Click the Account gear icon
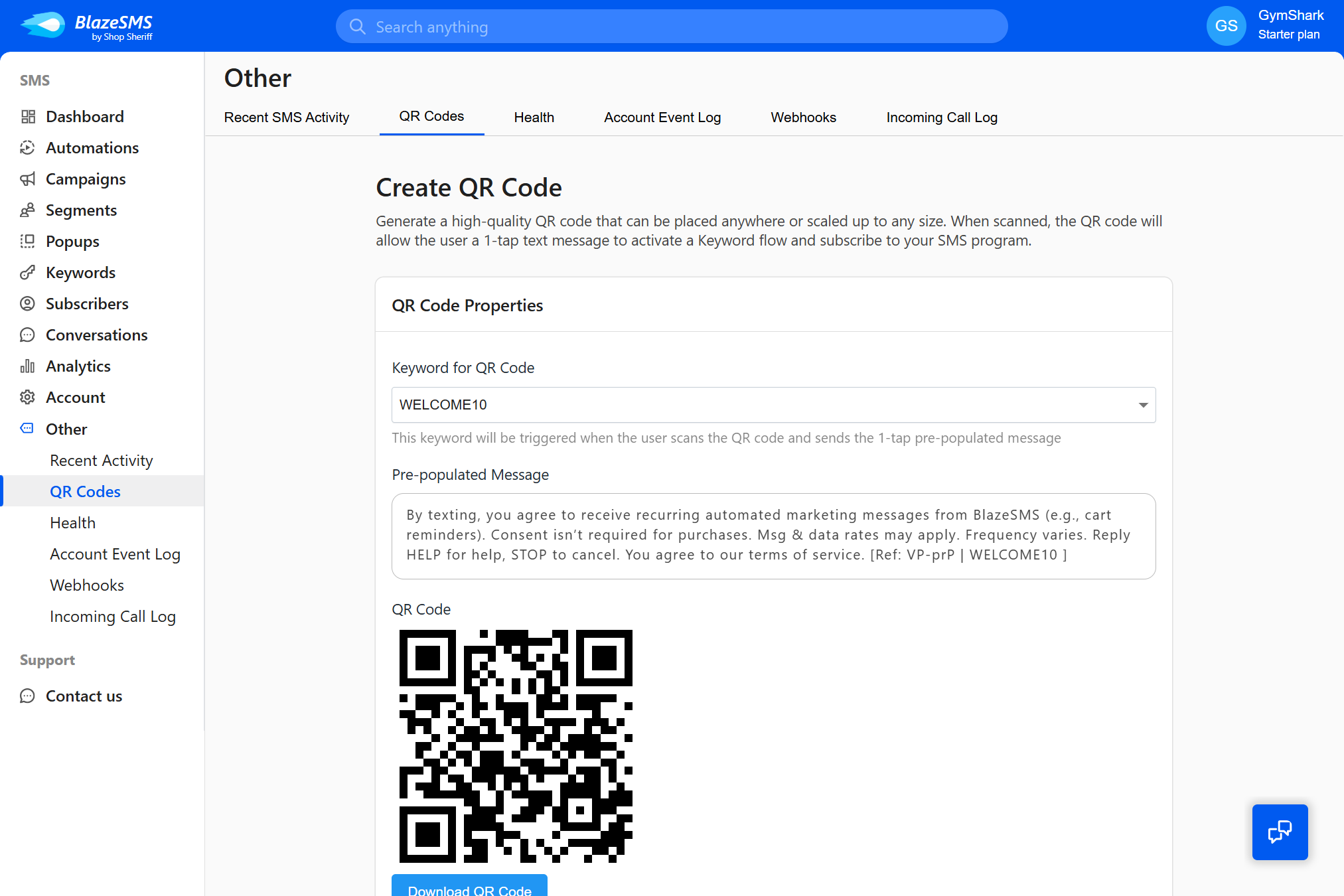 (28, 398)
